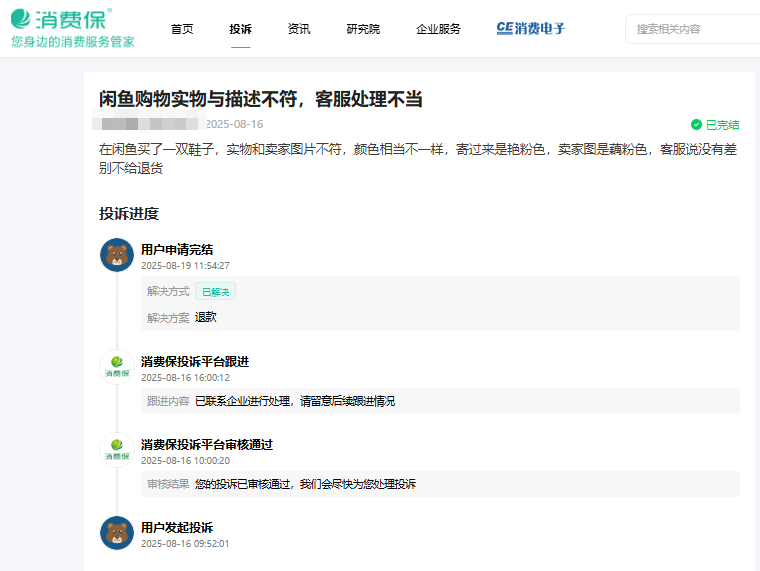Click the complaint date 2025-08-16
Image resolution: width=760 pixels, height=571 pixels.
click(x=235, y=124)
